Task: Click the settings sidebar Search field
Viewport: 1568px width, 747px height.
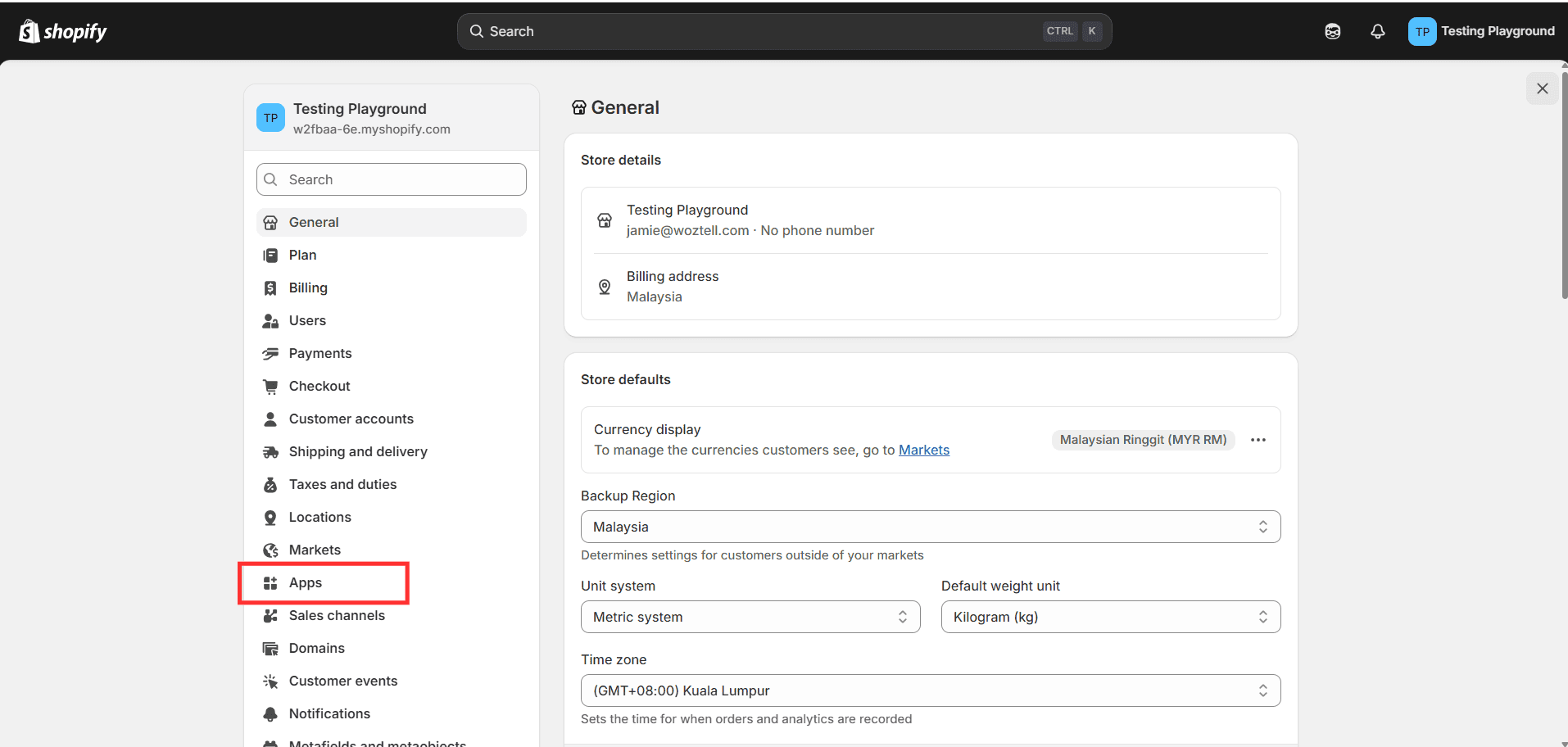Action: (392, 179)
